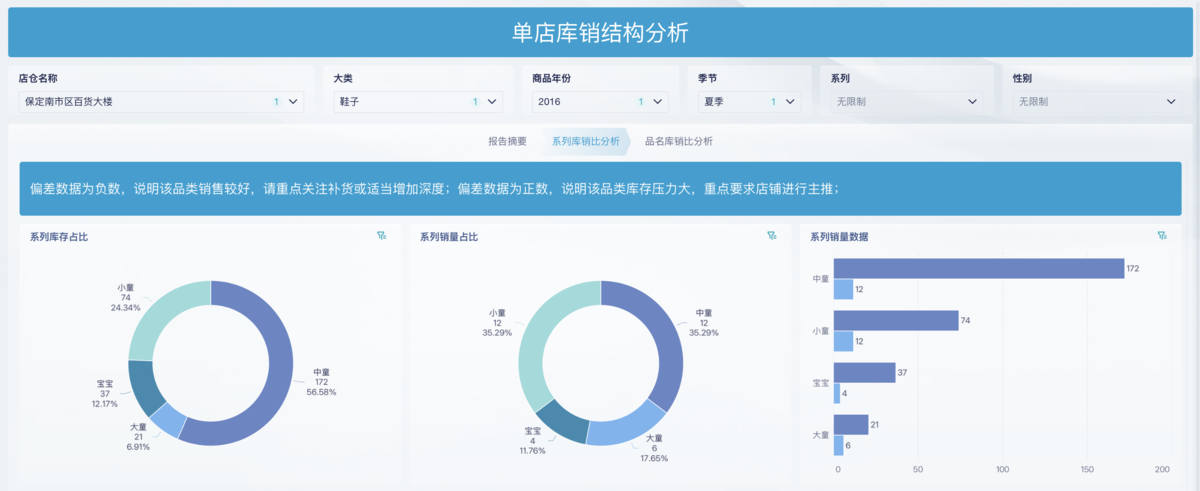Viewport: 1200px width, 491px height.
Task: Select the 系列库销比分析 tab
Action: click(586, 142)
